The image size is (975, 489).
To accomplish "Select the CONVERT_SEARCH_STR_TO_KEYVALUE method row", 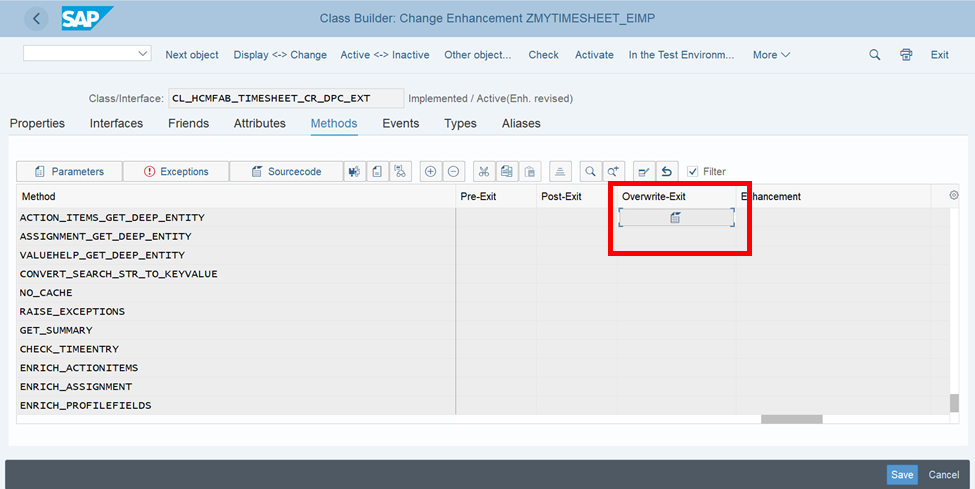I will tap(236, 274).
